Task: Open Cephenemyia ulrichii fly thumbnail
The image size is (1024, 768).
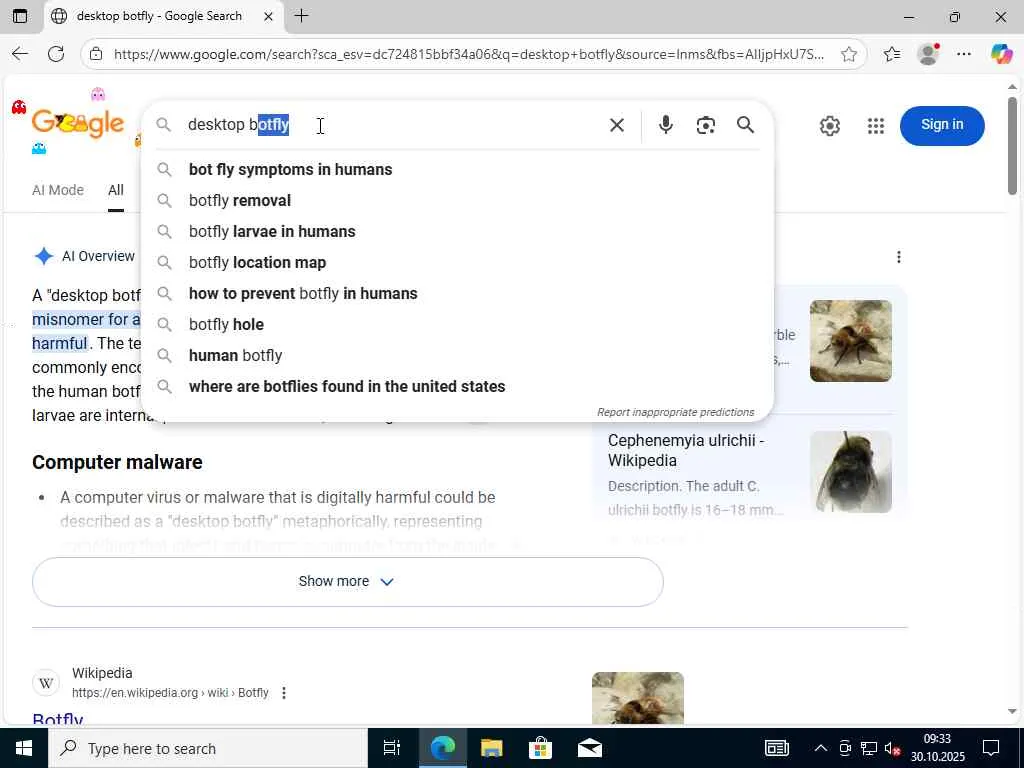Action: click(x=850, y=472)
